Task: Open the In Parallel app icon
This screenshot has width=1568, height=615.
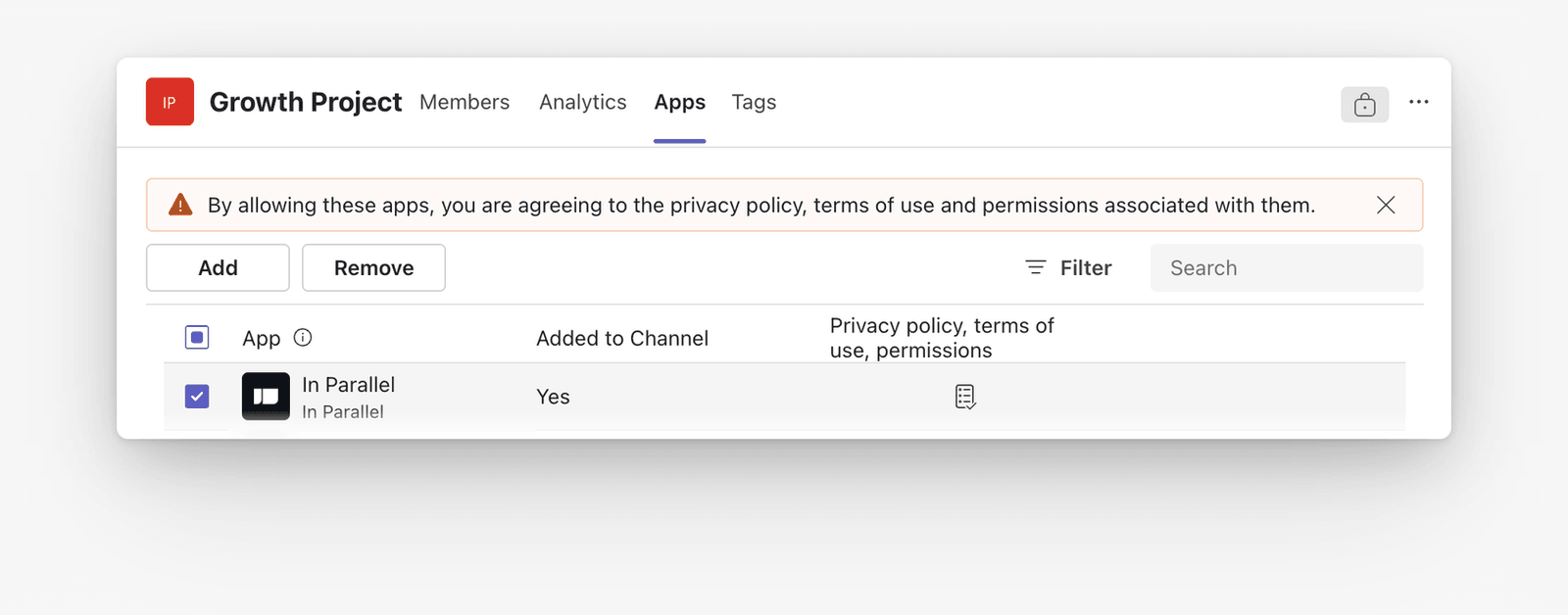Action: point(266,397)
